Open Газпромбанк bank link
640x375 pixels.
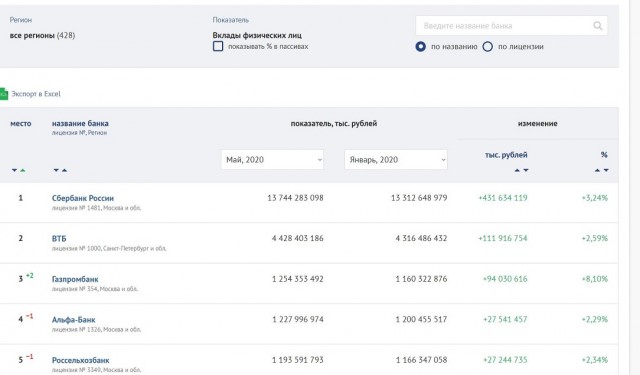pyautogui.click(x=75, y=280)
